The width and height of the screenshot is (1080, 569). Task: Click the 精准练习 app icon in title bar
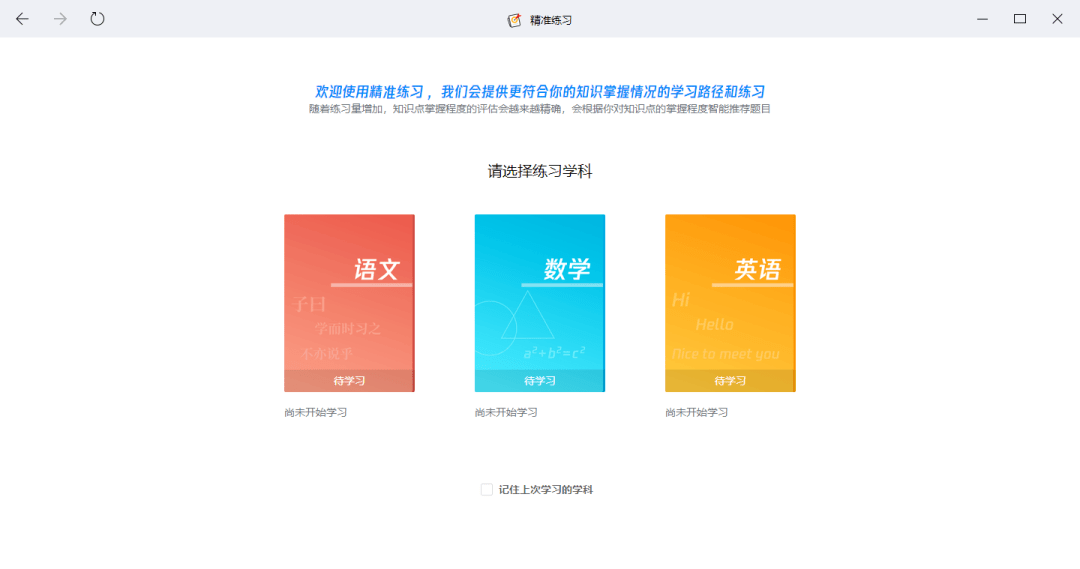click(515, 20)
